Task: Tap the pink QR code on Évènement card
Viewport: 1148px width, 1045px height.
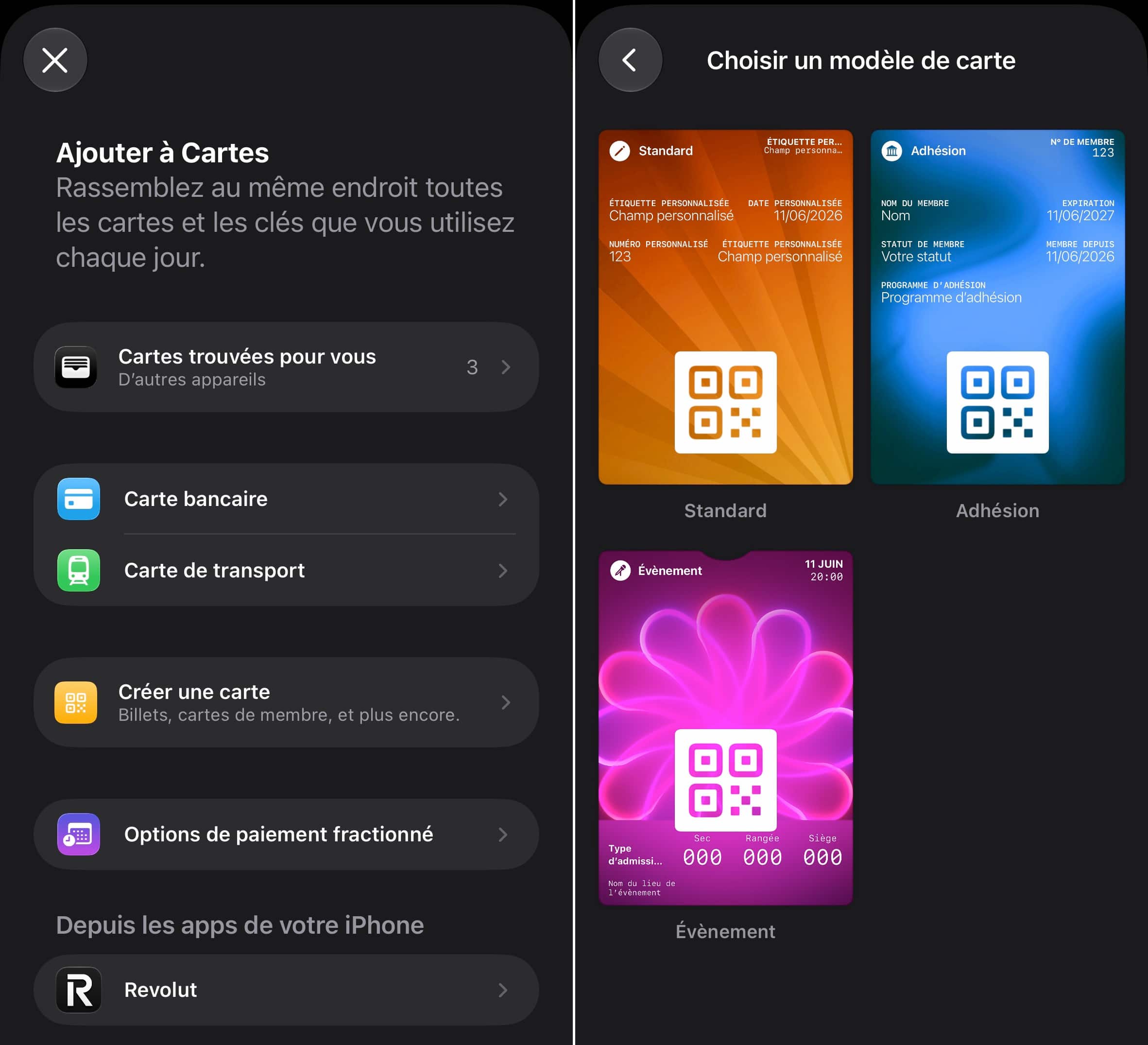Action: pyautogui.click(x=725, y=780)
